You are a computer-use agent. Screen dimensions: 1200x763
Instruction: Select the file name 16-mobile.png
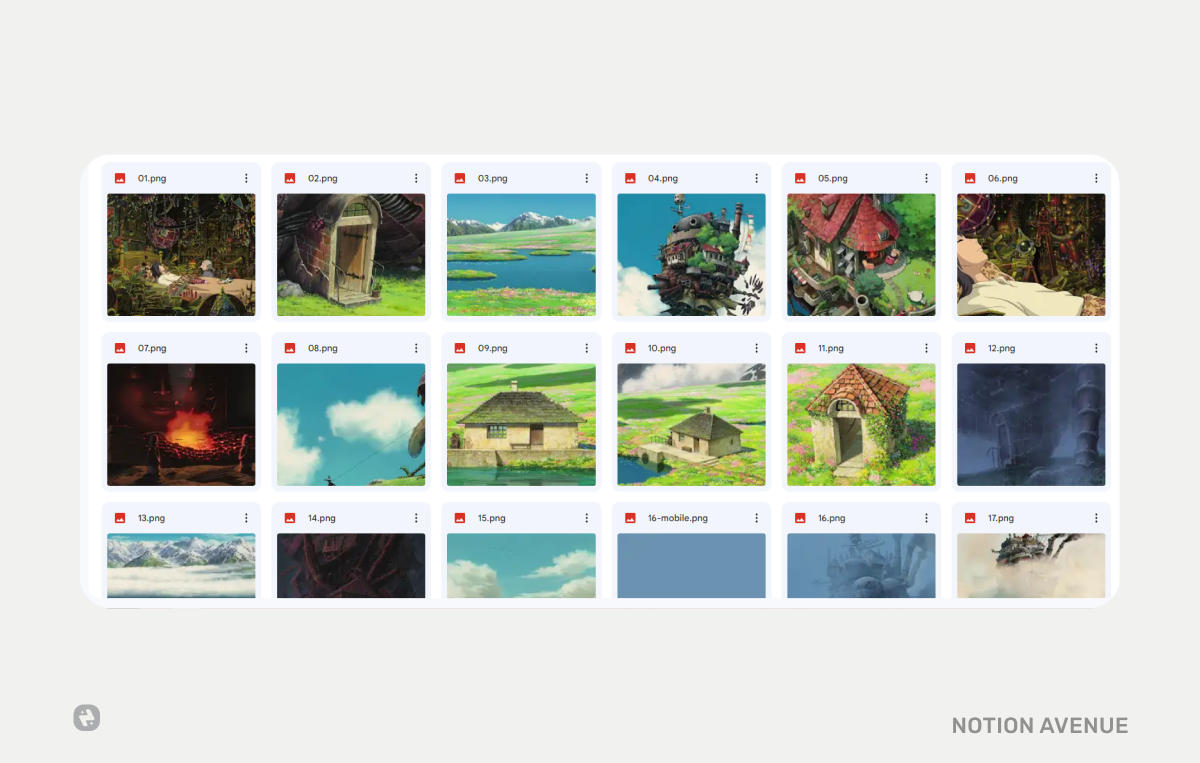[x=677, y=518]
